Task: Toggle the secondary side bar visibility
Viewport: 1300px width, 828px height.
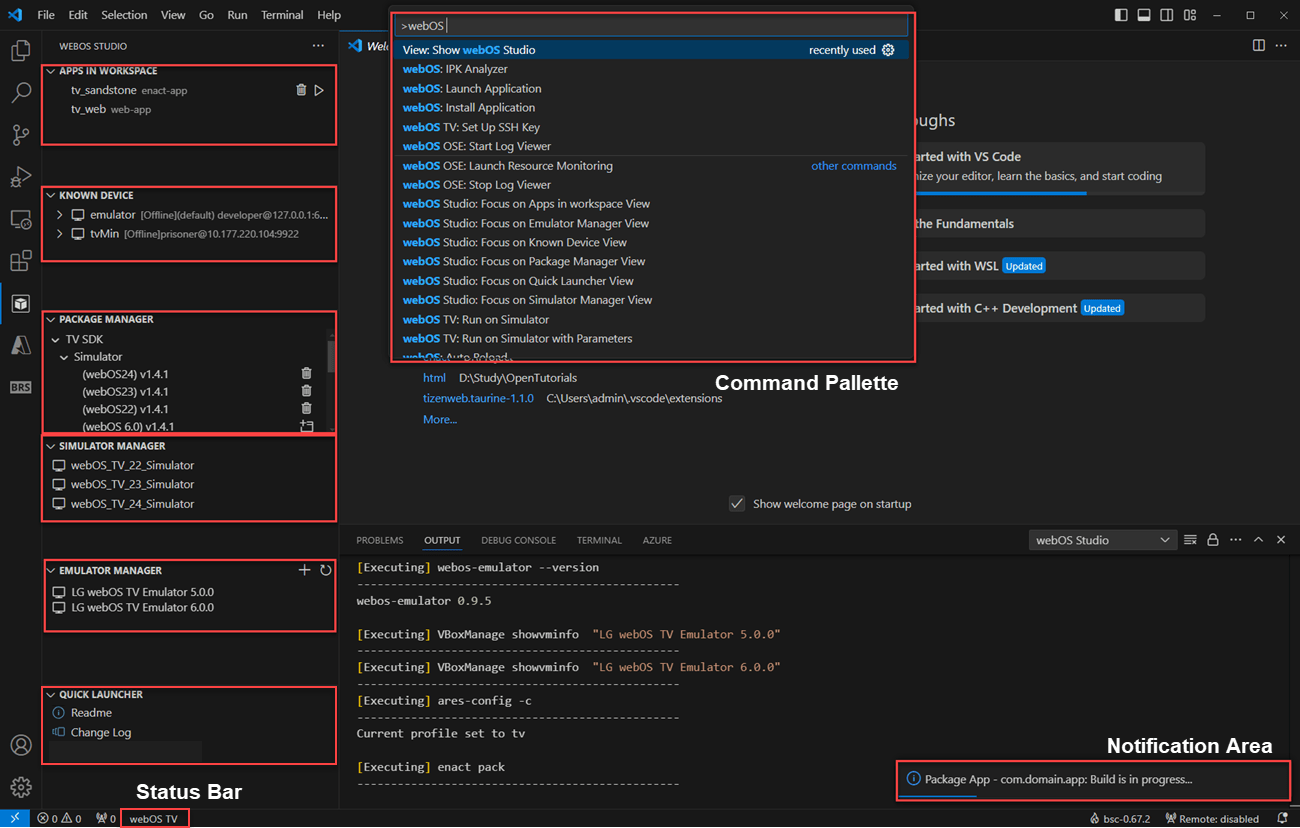Action: pos(1167,15)
